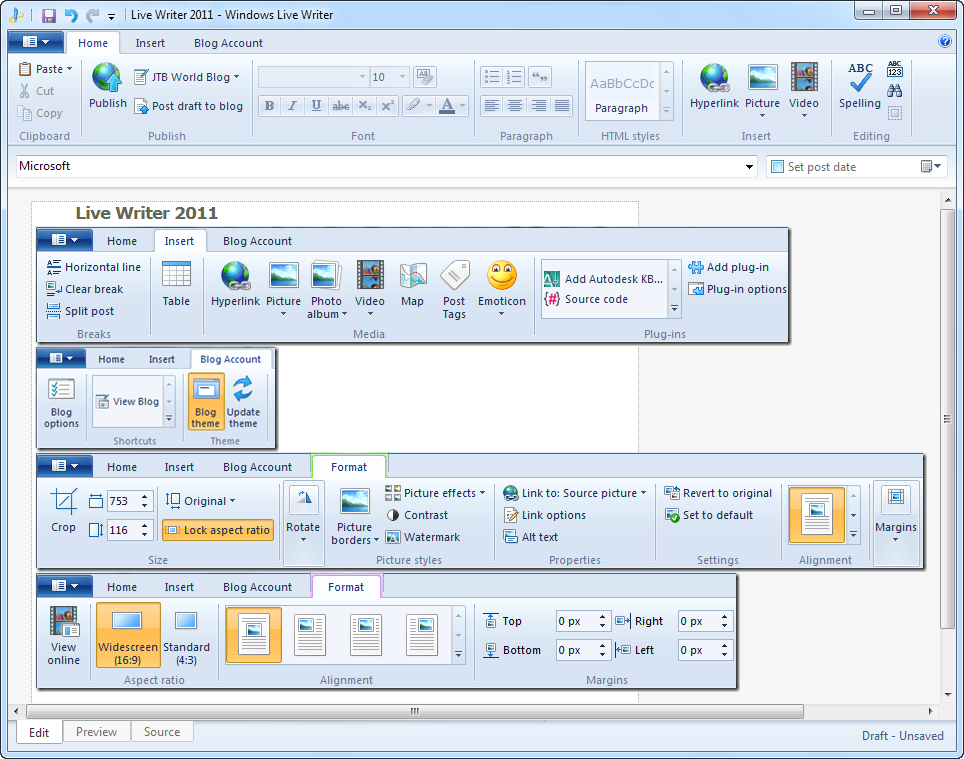The image size is (964, 759).
Task: Open Blog options icon
Action: pyautogui.click(x=61, y=391)
